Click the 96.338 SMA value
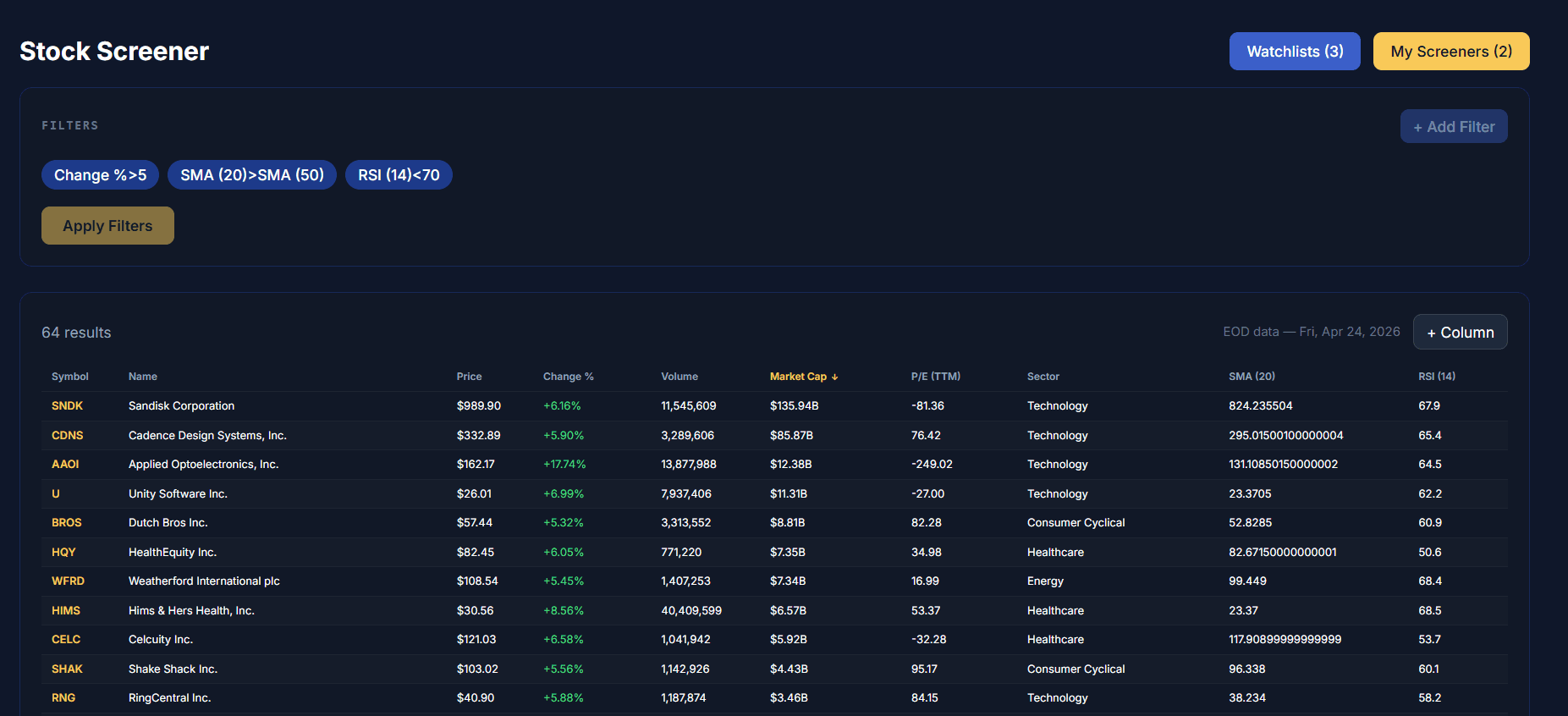The width and height of the screenshot is (1568, 716). 1247,669
